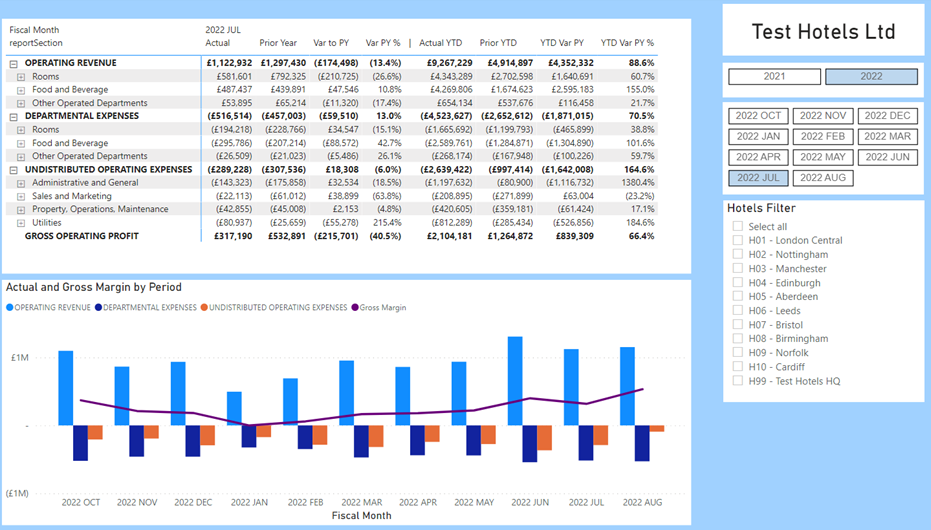Image resolution: width=931 pixels, height=530 pixels.
Task: Collapse the DEPARTMENTAL EXPENSES row group
Action: (x=14, y=116)
